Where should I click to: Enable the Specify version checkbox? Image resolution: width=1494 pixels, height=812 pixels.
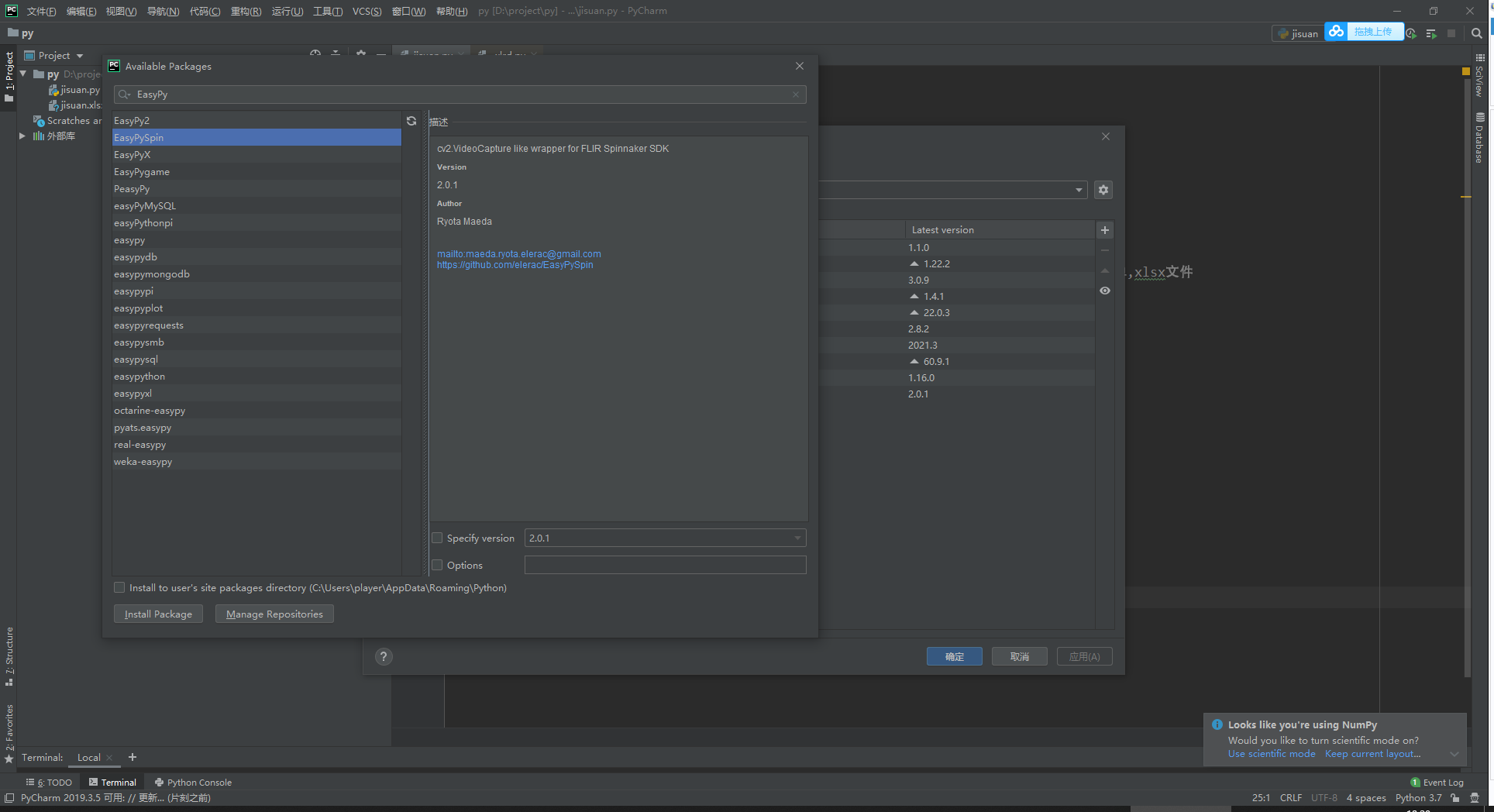[x=438, y=538]
